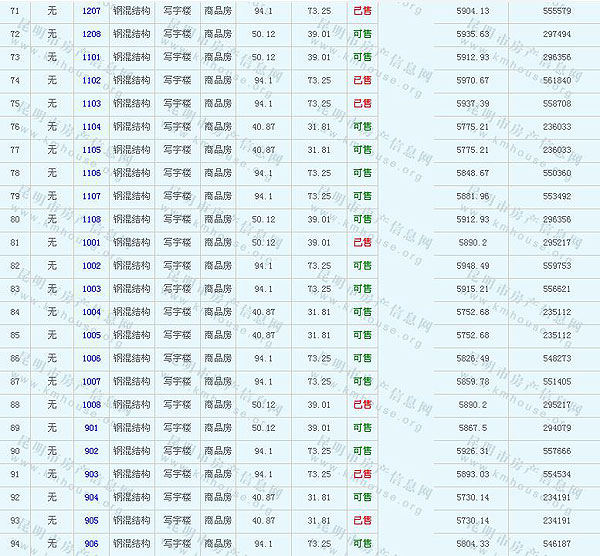Open room 1104 link
This screenshot has height=556, width=600.
(x=91, y=127)
